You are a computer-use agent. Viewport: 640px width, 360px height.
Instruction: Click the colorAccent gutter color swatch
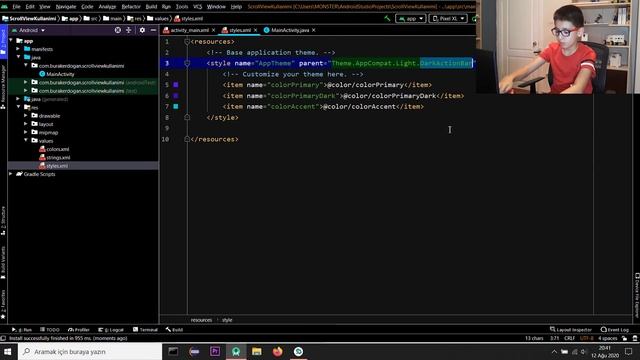176,107
